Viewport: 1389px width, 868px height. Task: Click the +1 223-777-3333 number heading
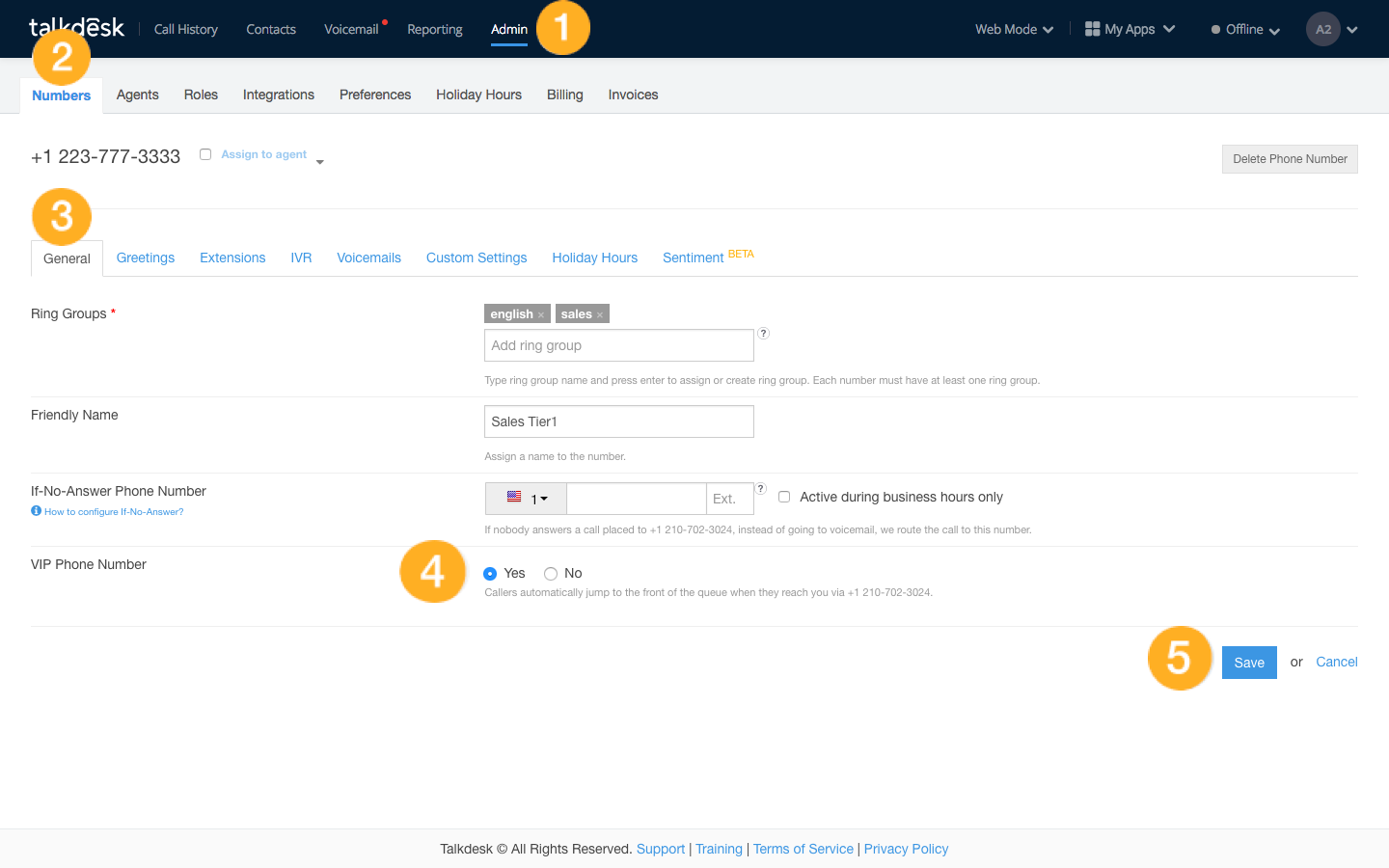coord(106,156)
